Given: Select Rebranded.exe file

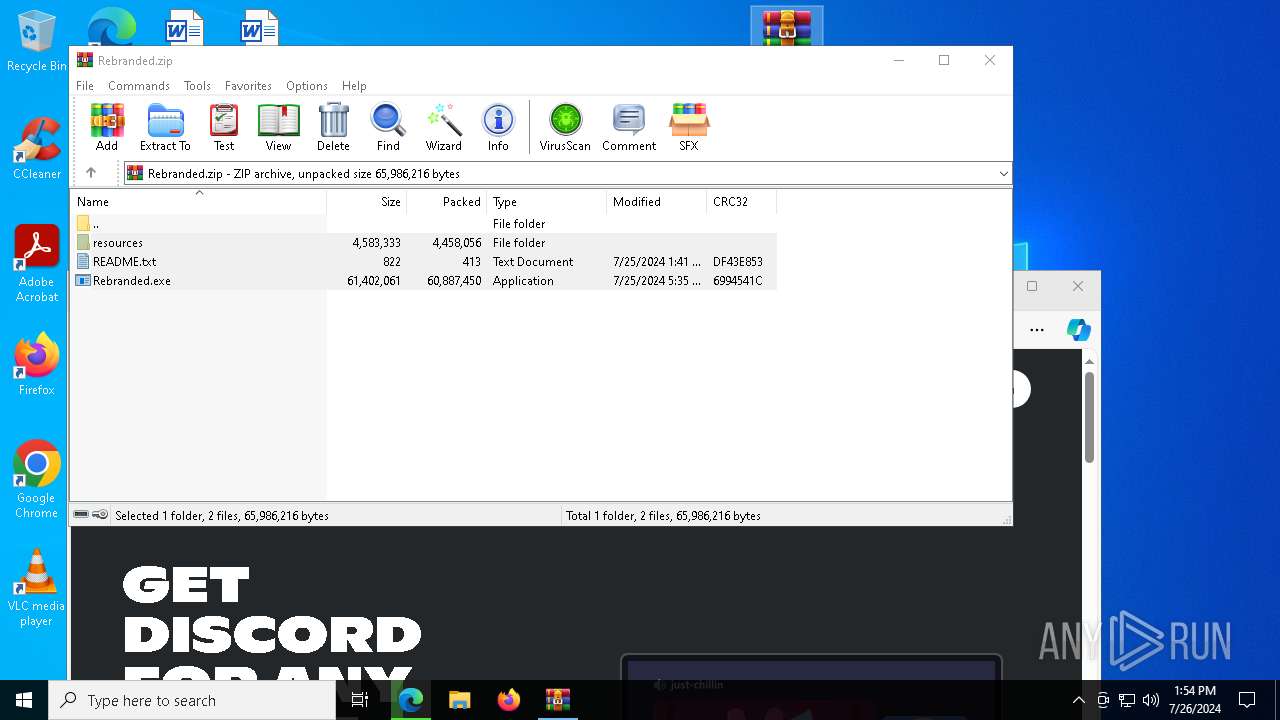Looking at the screenshot, I should click(x=423, y=281).
